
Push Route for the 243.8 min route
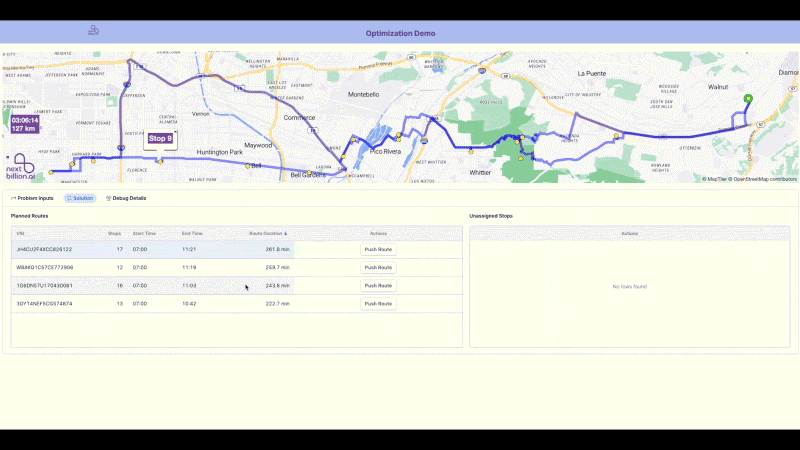click(378, 286)
